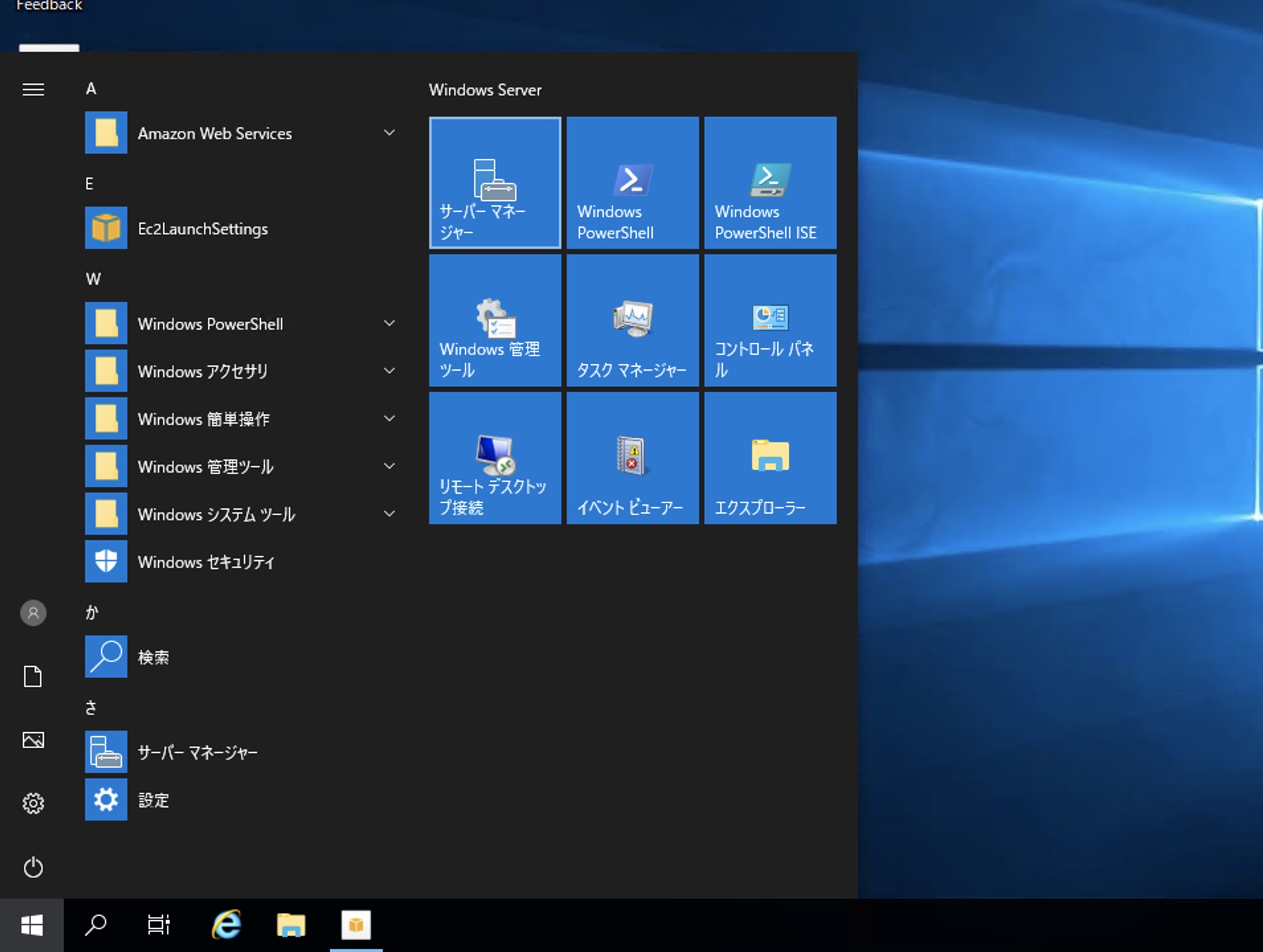Open Windows PowerShell ISE tile
The image size is (1263, 952).
(x=769, y=183)
